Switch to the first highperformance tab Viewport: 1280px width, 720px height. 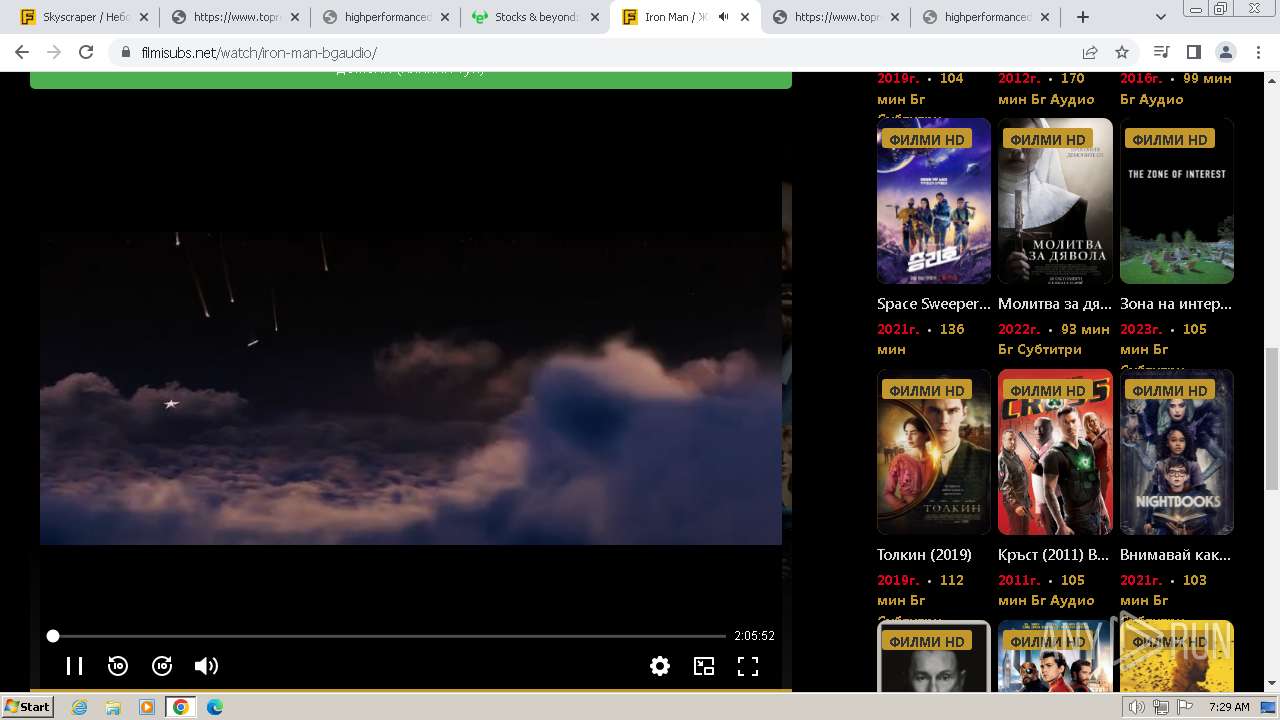point(385,17)
